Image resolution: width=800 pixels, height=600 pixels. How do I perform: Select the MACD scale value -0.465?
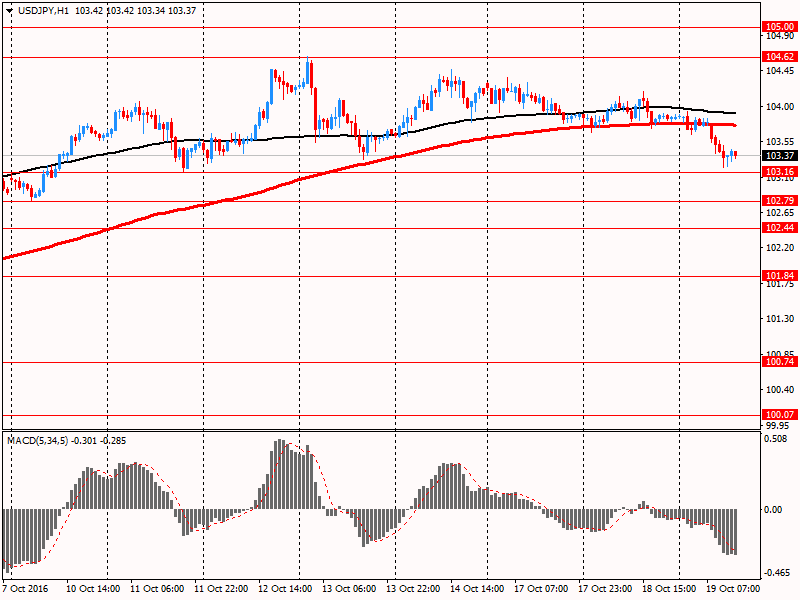click(x=775, y=573)
